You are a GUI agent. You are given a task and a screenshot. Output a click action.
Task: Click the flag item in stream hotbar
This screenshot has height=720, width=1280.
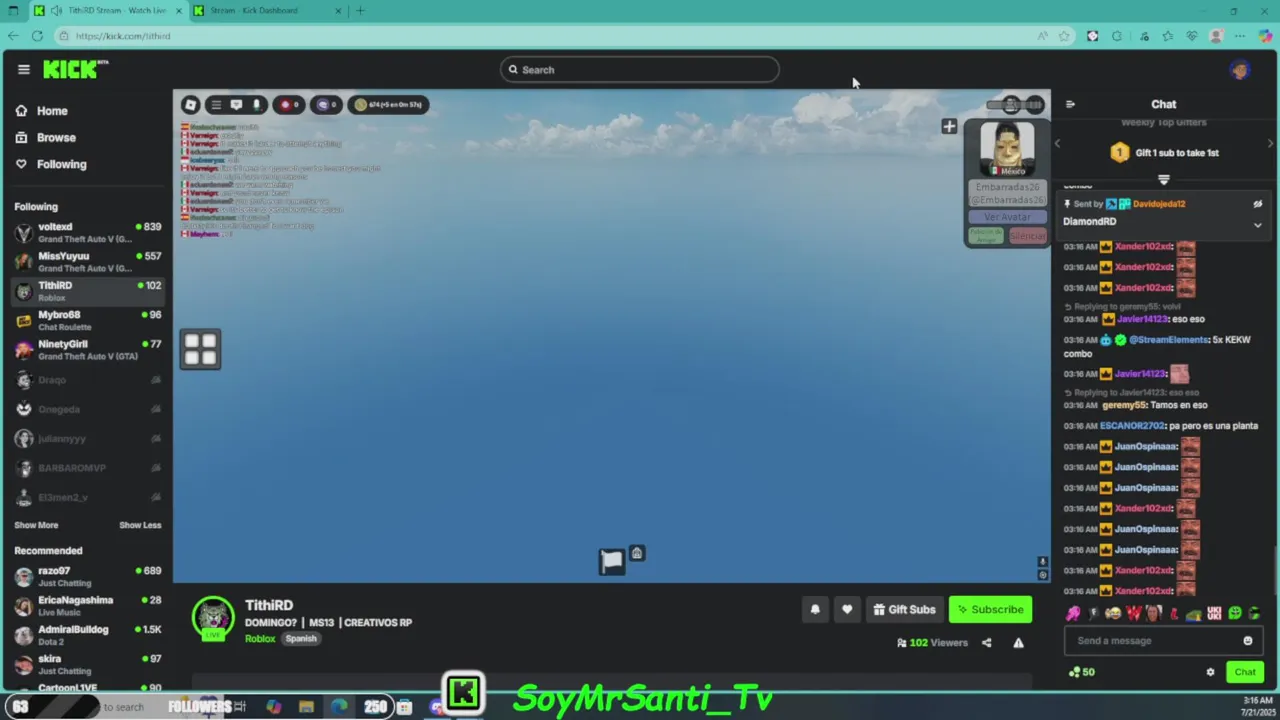pos(612,561)
